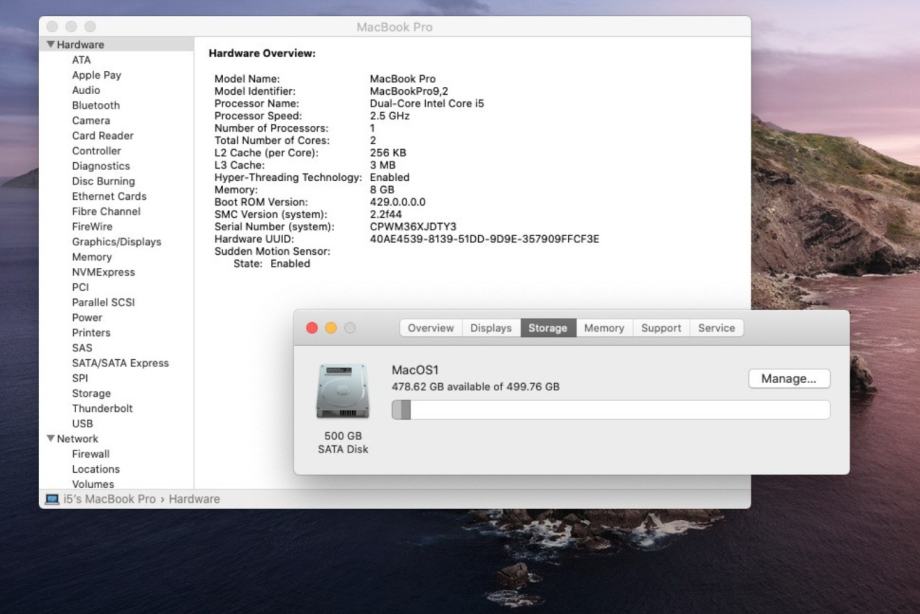The height and width of the screenshot is (614, 920).
Task: Click the Serial Number value CPWM36XJDTY3
Action: pos(412,227)
